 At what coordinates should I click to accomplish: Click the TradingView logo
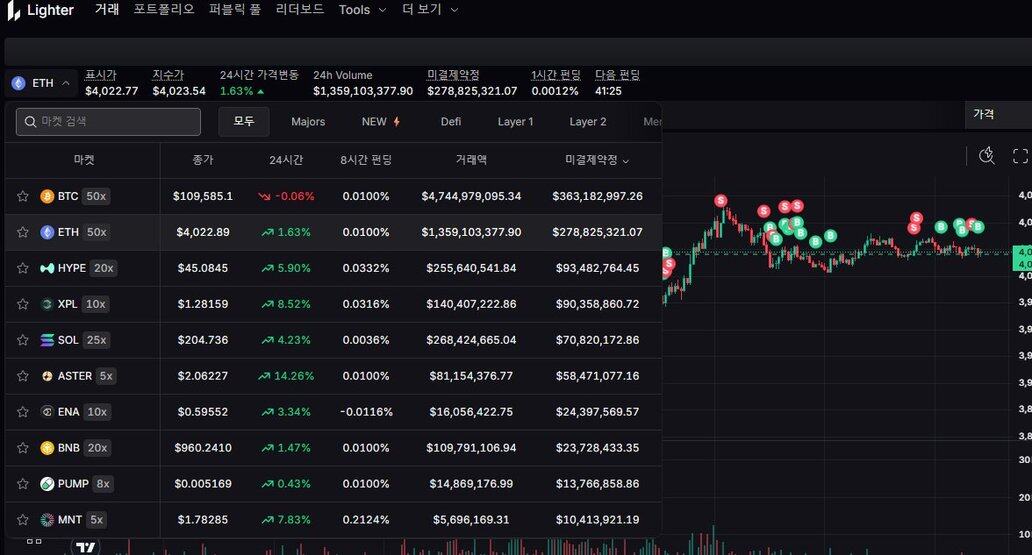pos(86,547)
